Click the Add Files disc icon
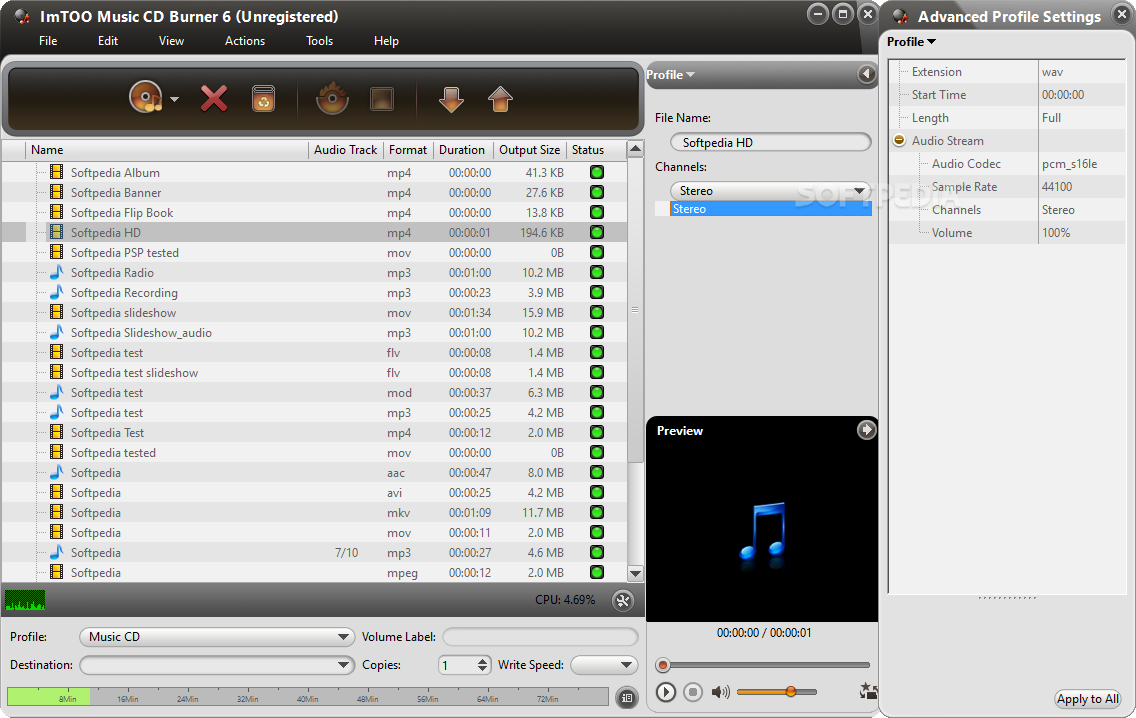Viewport: 1136px width, 718px height. point(146,98)
